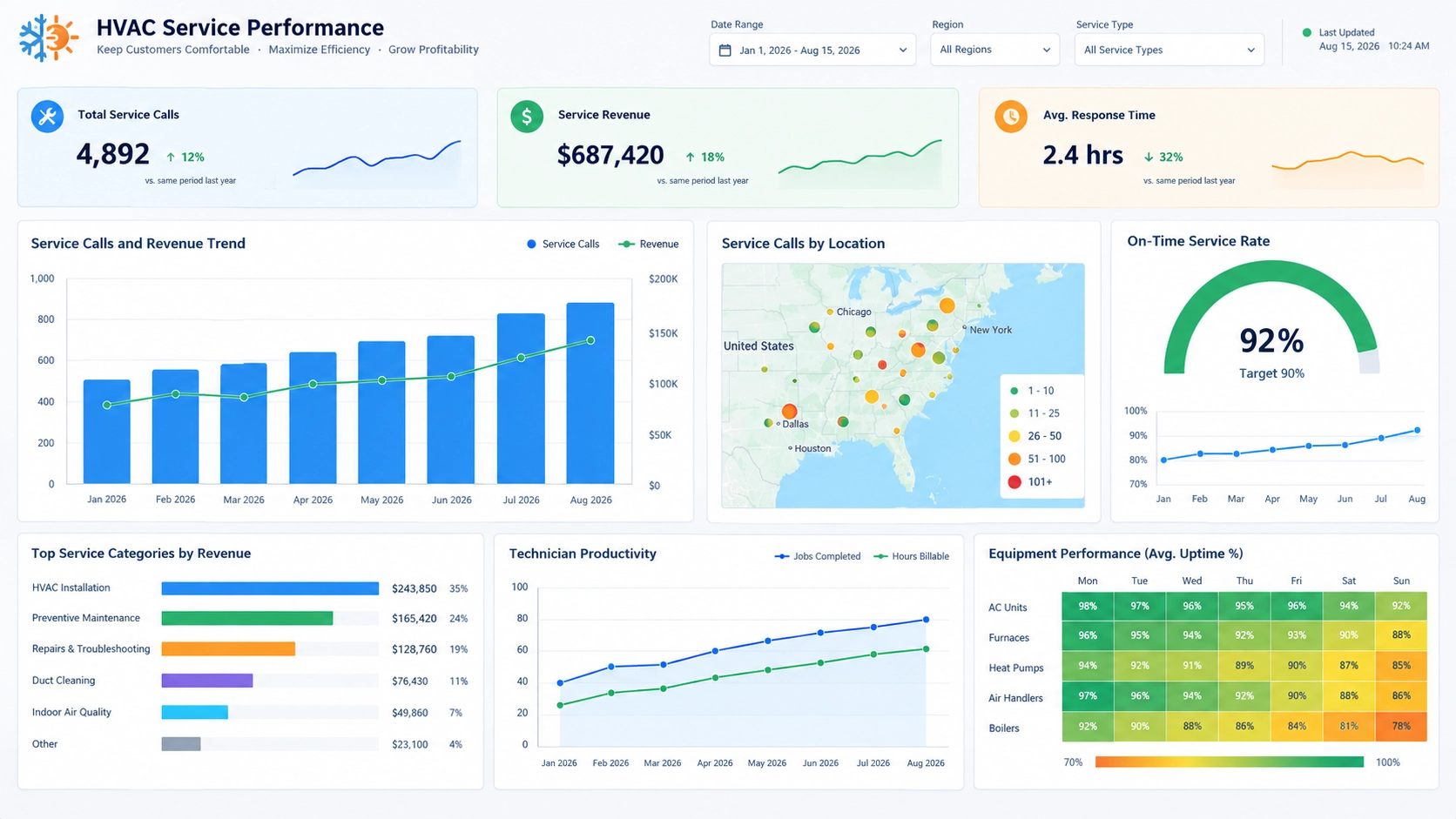Click the New York label on the map
This screenshot has width=1456, height=819.
coord(990,331)
